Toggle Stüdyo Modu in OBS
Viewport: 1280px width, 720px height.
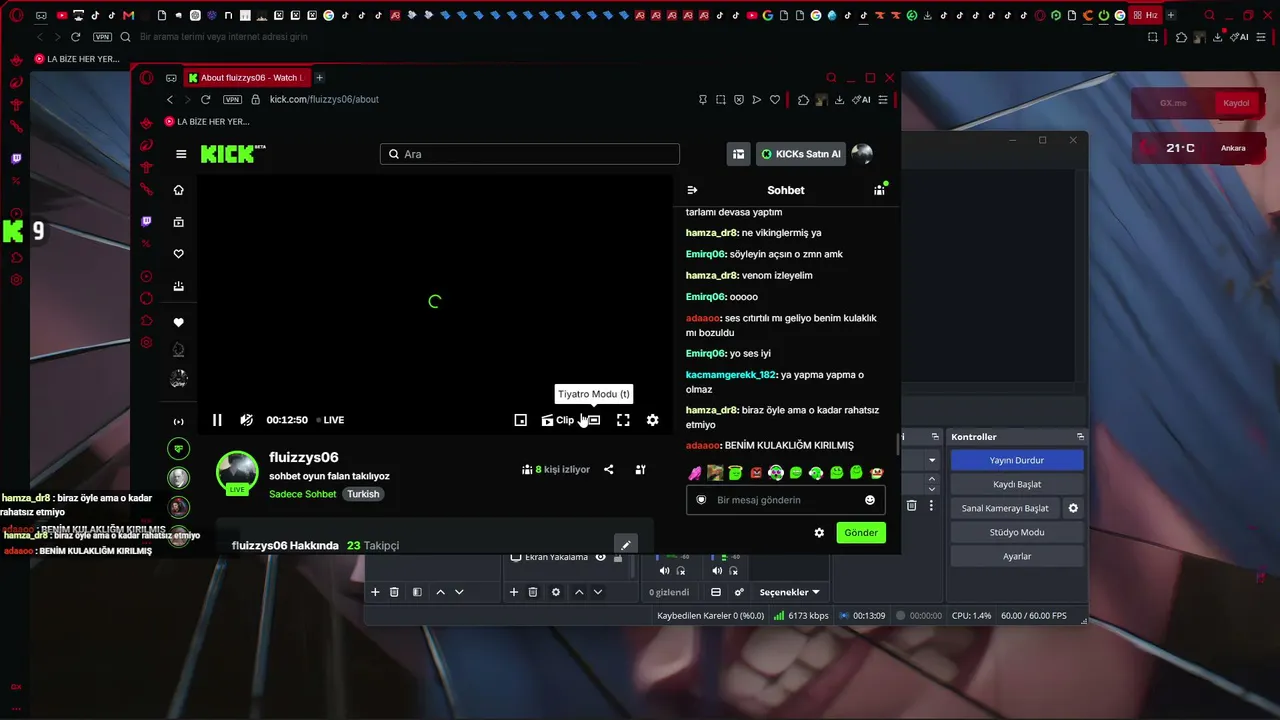1017,532
